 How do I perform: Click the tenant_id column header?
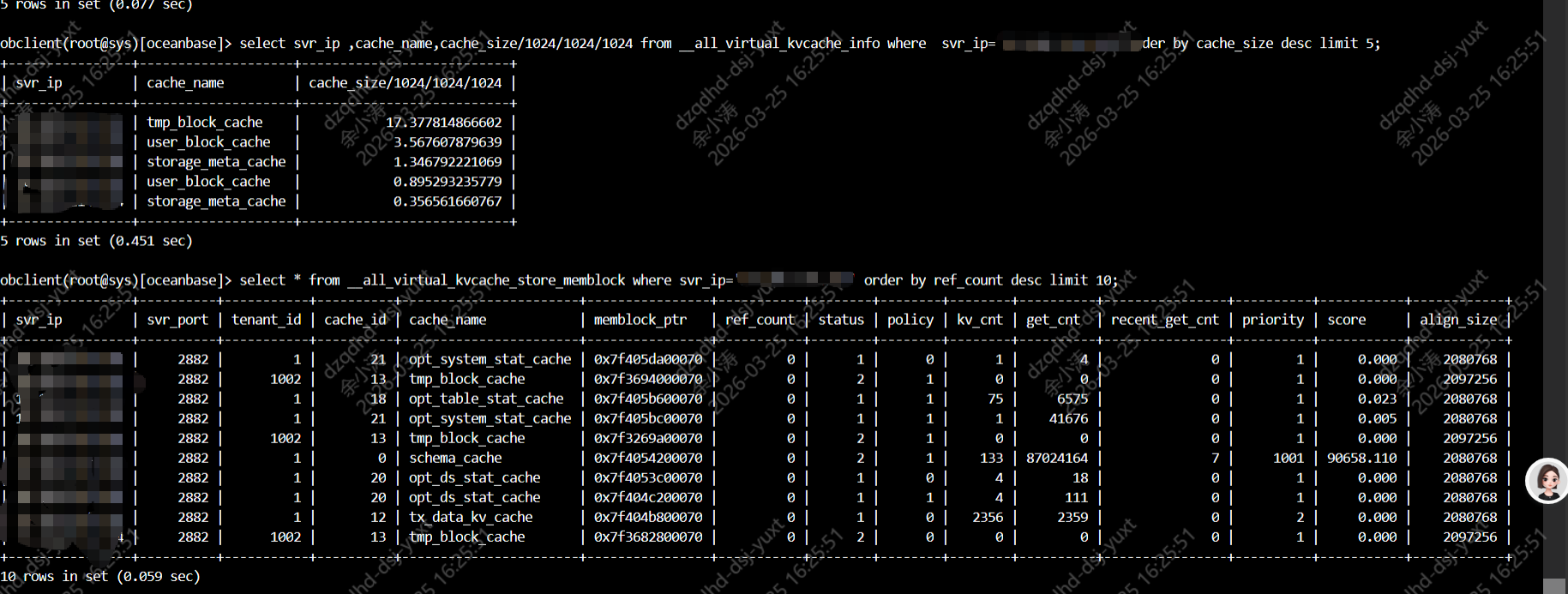(267, 320)
